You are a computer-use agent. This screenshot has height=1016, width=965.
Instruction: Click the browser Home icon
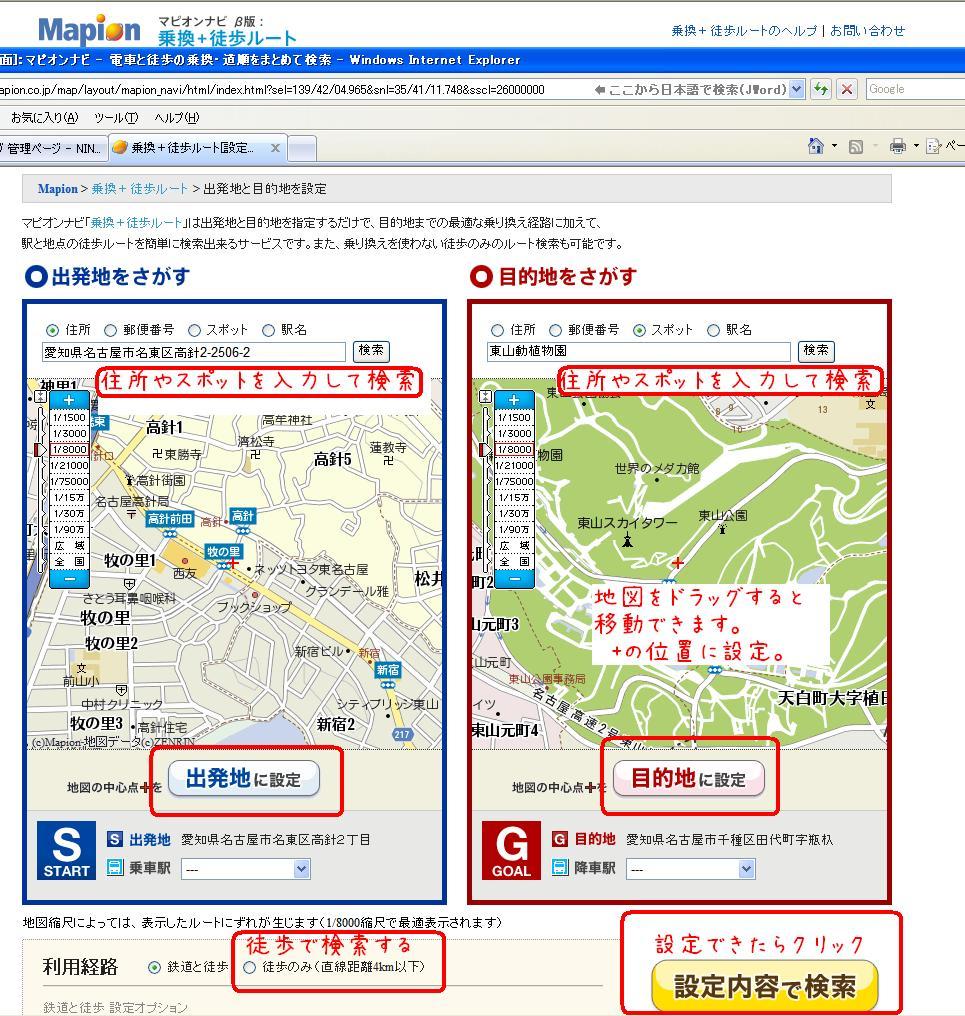coord(816,146)
